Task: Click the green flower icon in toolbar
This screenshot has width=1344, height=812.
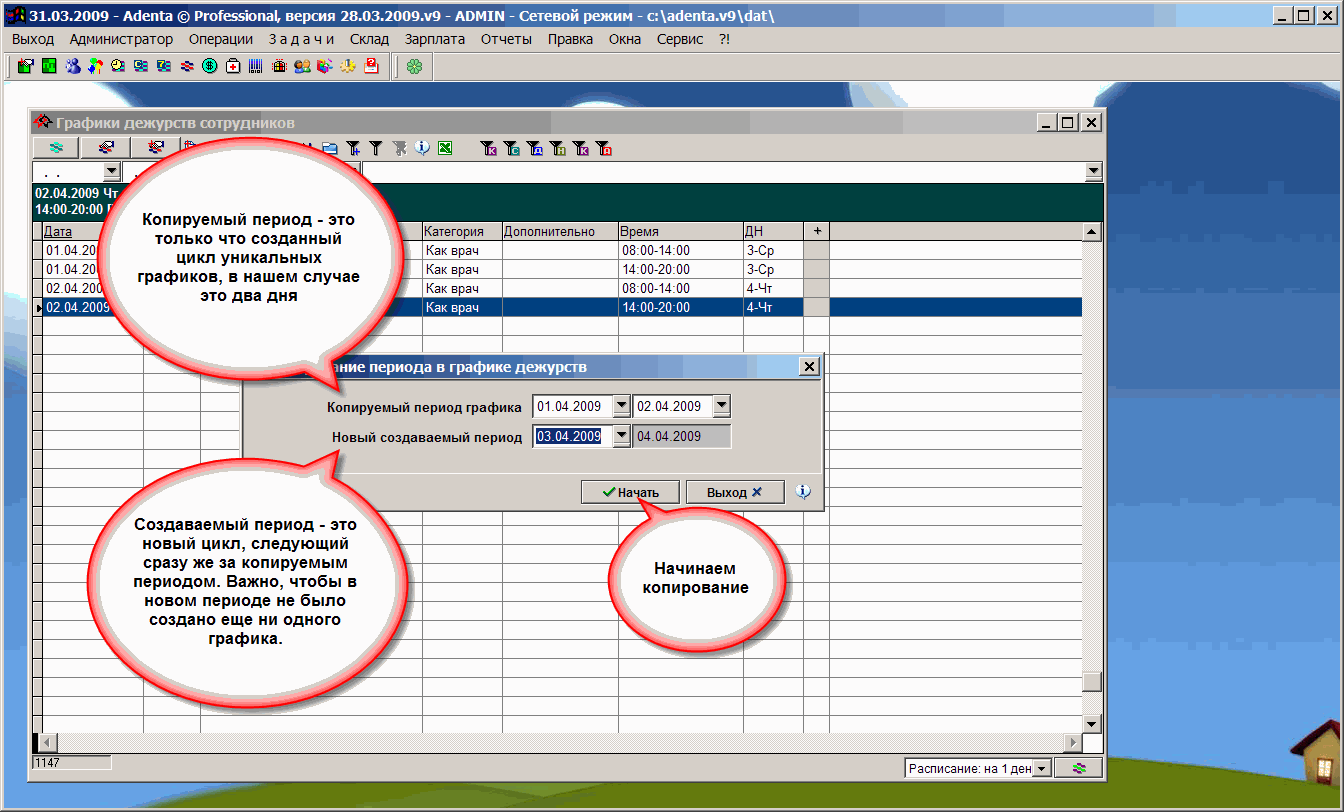Action: pos(414,67)
